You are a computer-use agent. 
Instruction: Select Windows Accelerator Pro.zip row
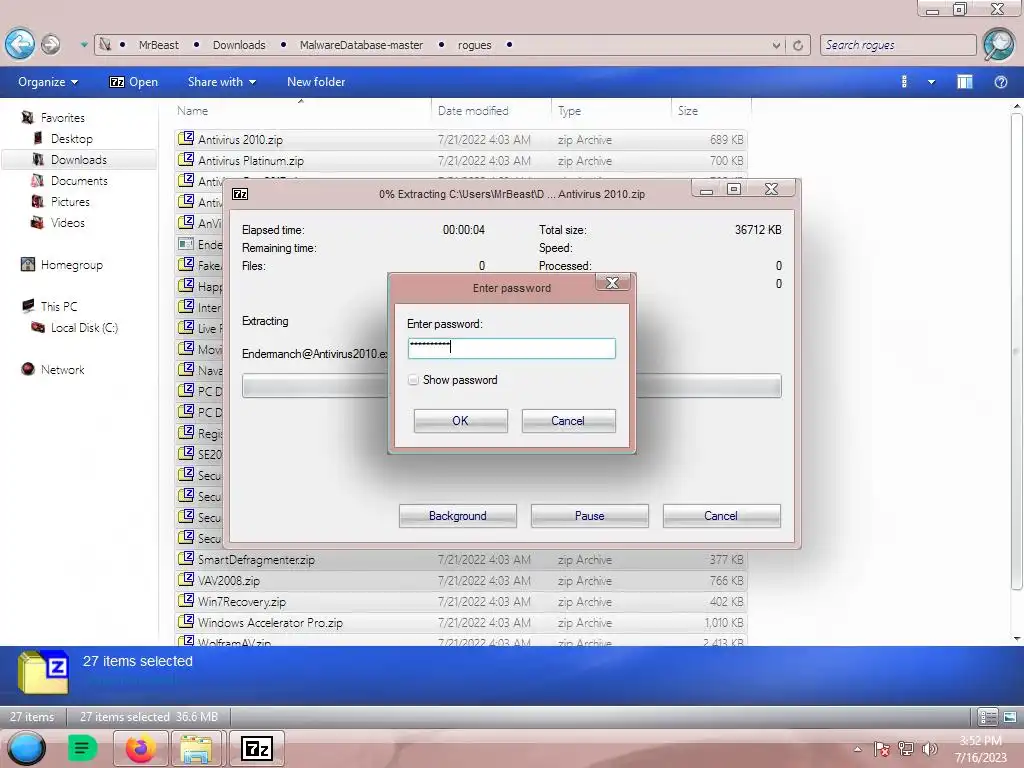click(460, 622)
